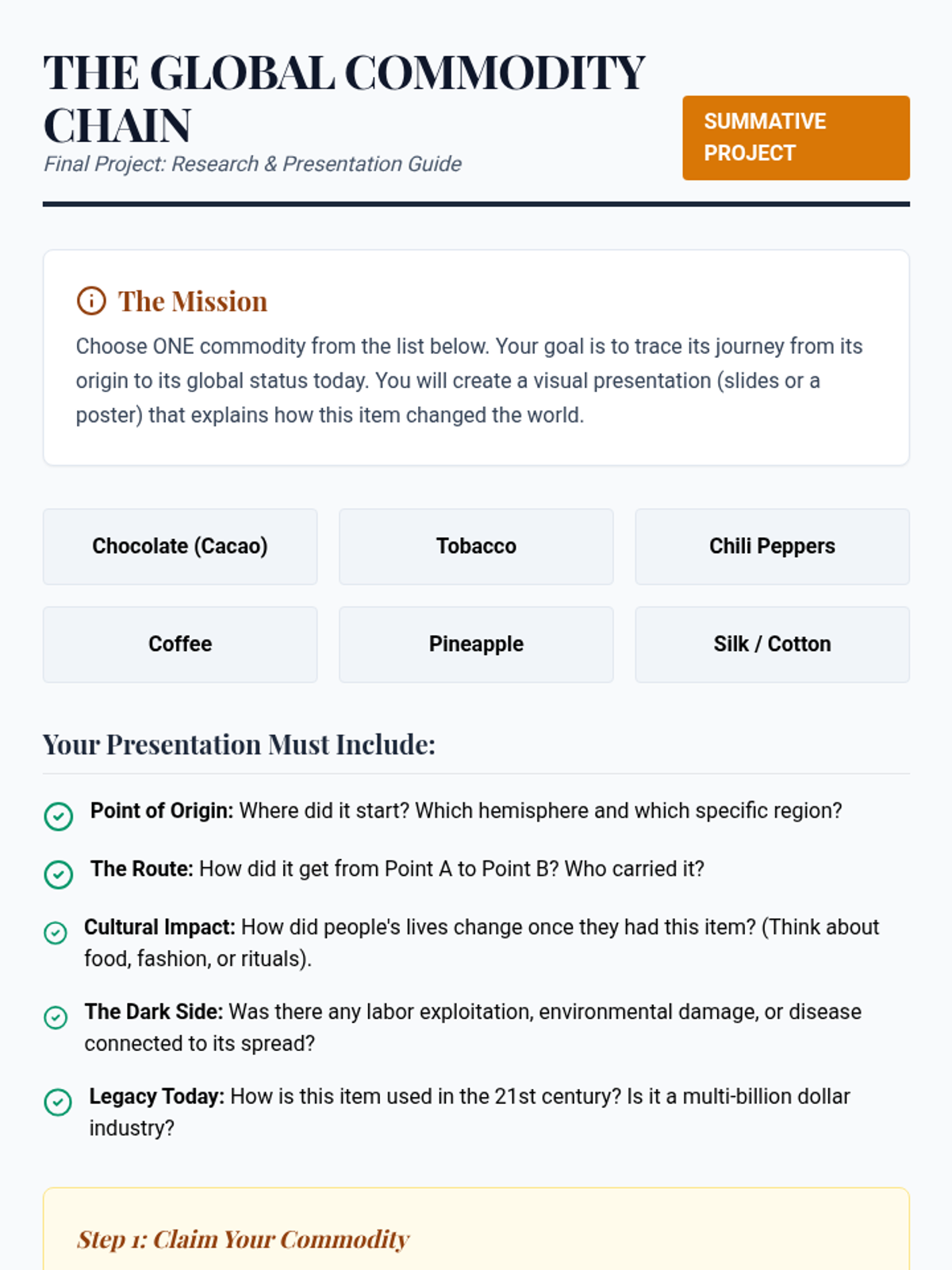Image resolution: width=952 pixels, height=1270 pixels.
Task: Click the info icon beside The Mission
Action: point(91,302)
